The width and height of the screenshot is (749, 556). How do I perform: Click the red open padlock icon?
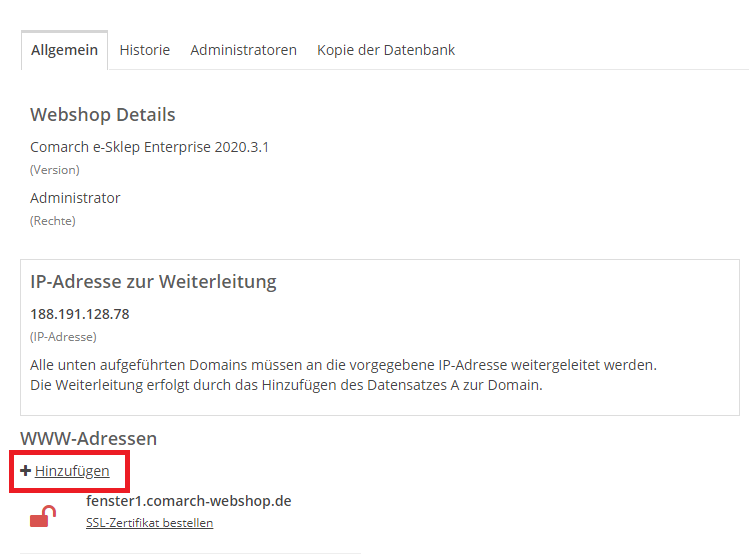(x=43, y=516)
